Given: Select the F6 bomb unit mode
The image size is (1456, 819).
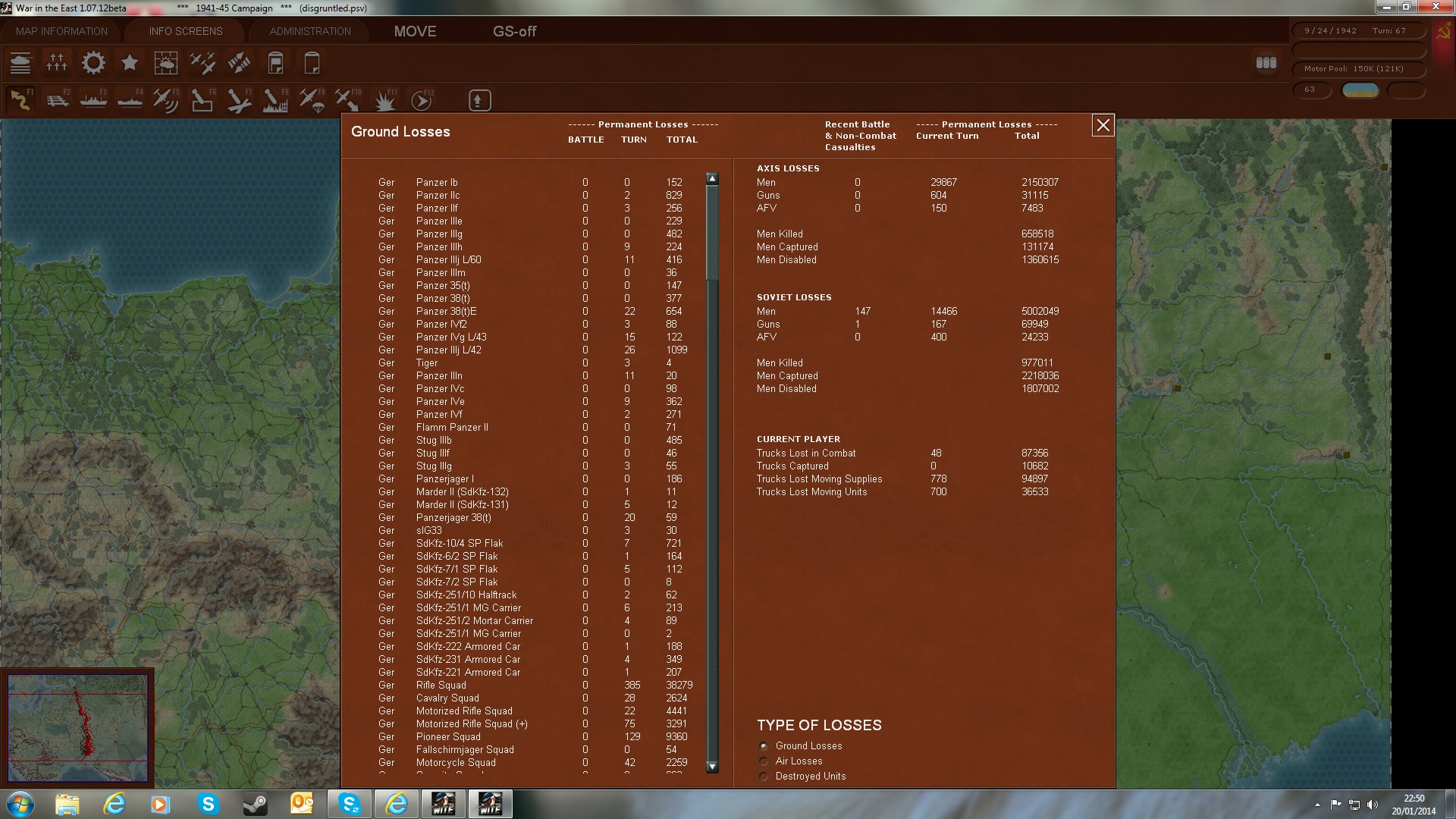Looking at the screenshot, I should (x=202, y=100).
